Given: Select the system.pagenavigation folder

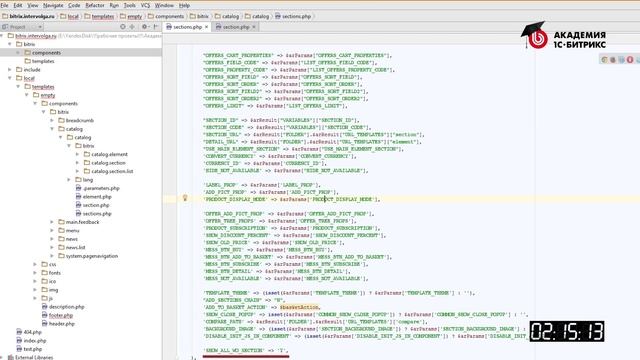Looking at the screenshot, I should coord(88,256).
